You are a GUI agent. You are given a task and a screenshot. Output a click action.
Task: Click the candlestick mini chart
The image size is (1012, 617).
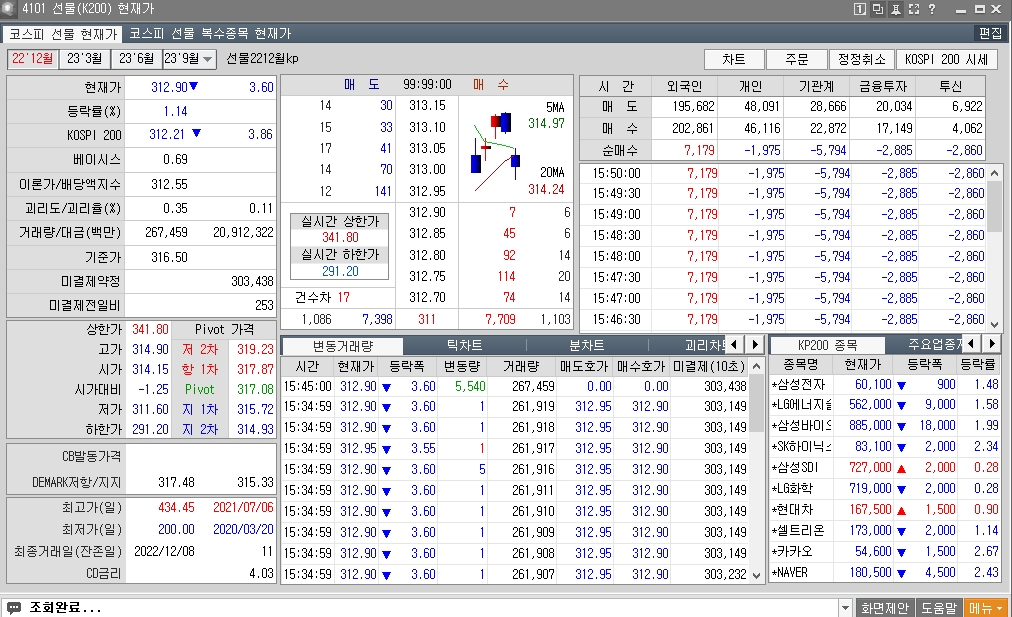coord(495,148)
